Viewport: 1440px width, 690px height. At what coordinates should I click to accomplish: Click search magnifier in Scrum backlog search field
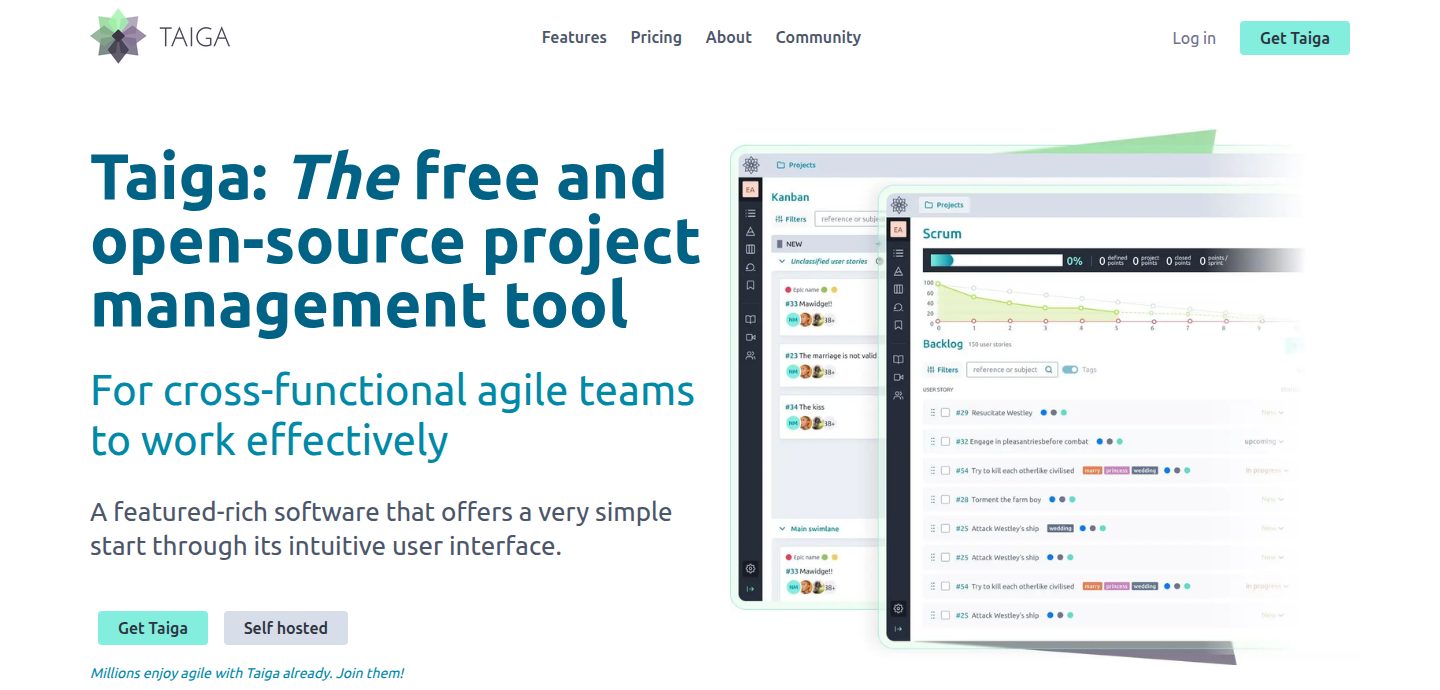[x=1049, y=370]
